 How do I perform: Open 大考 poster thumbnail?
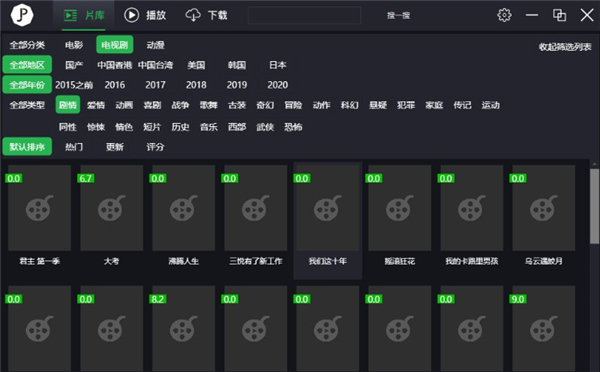111,208
